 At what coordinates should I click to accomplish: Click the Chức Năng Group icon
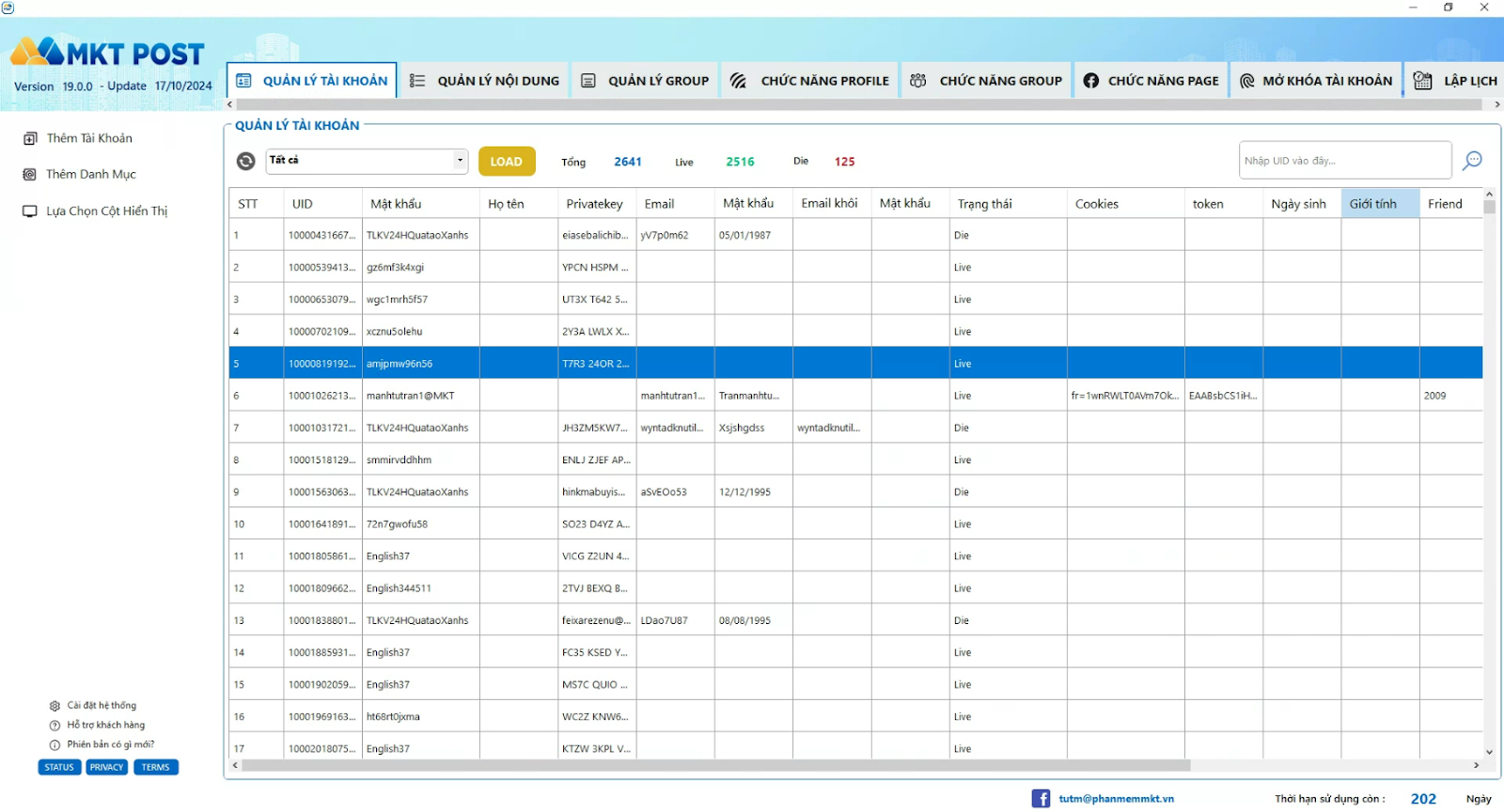[918, 81]
